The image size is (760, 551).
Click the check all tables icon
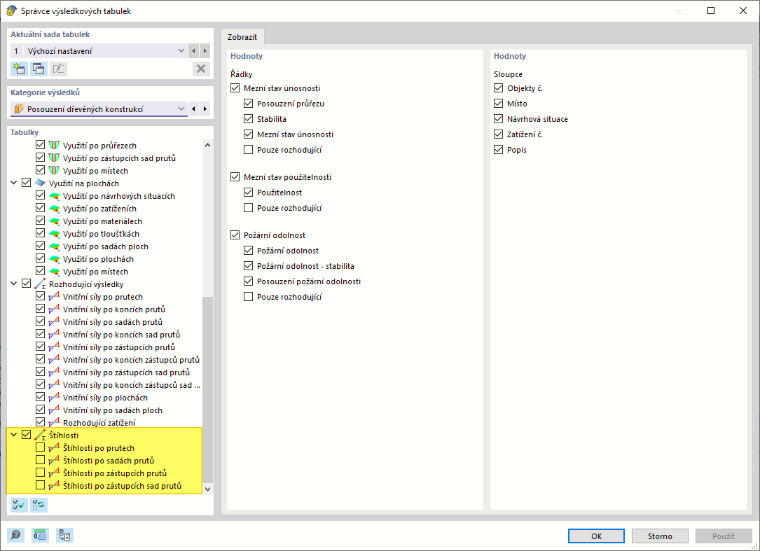click(19, 505)
